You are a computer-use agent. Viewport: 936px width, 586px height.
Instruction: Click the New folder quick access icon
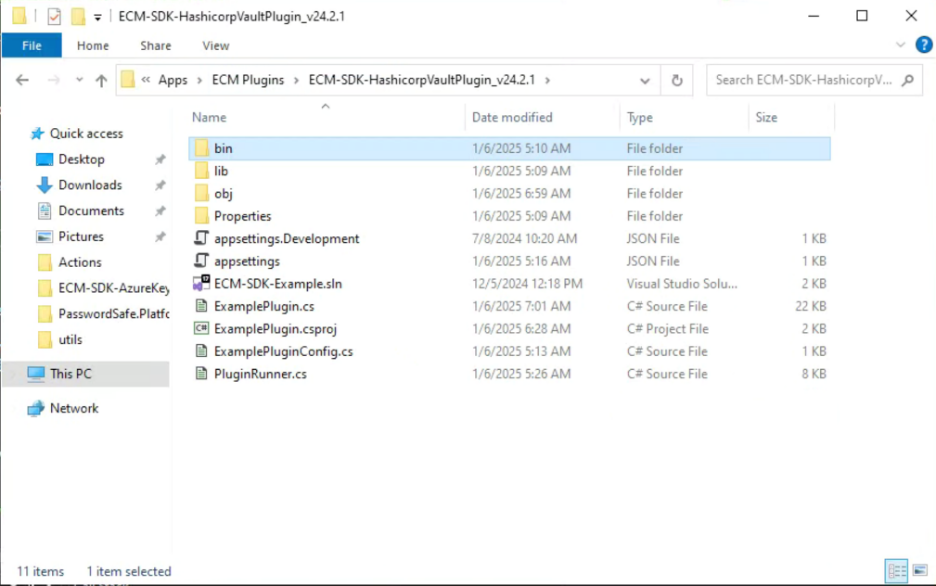[x=78, y=16]
